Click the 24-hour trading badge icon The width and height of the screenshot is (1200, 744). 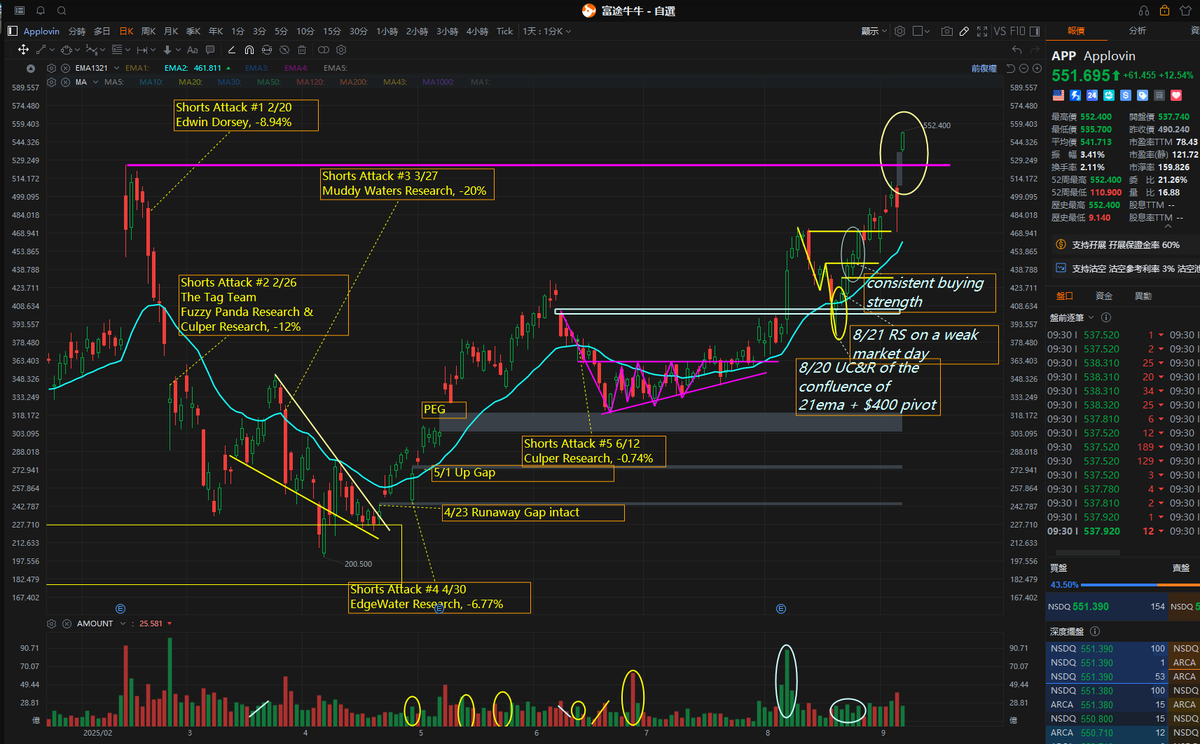pyautogui.click(x=1091, y=95)
